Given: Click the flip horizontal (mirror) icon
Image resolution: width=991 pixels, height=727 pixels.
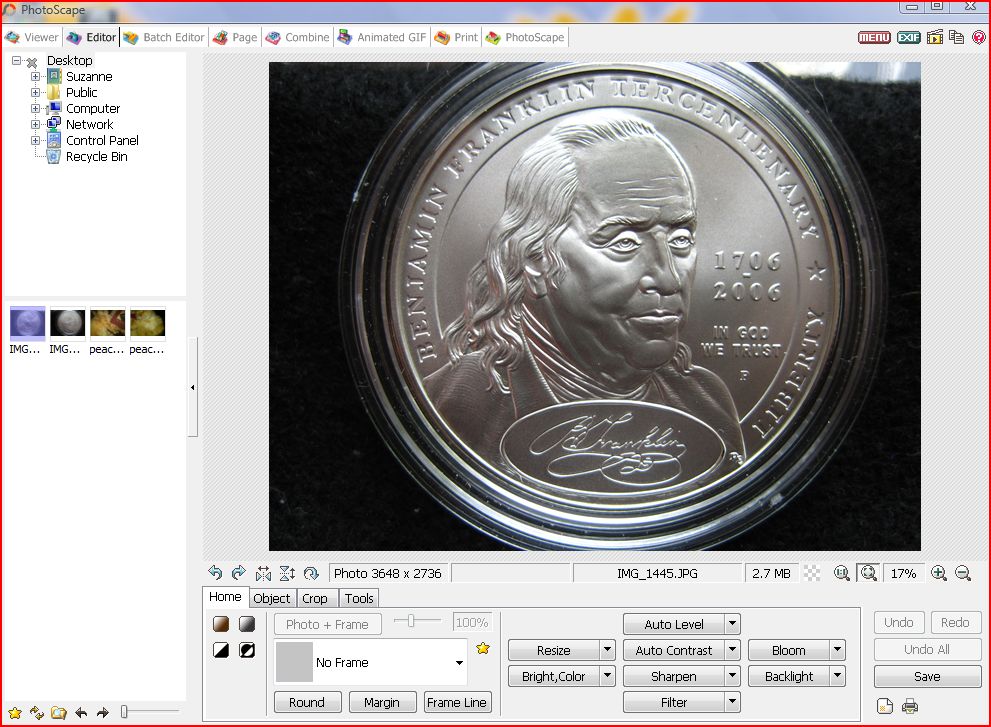Looking at the screenshot, I should (x=263, y=573).
